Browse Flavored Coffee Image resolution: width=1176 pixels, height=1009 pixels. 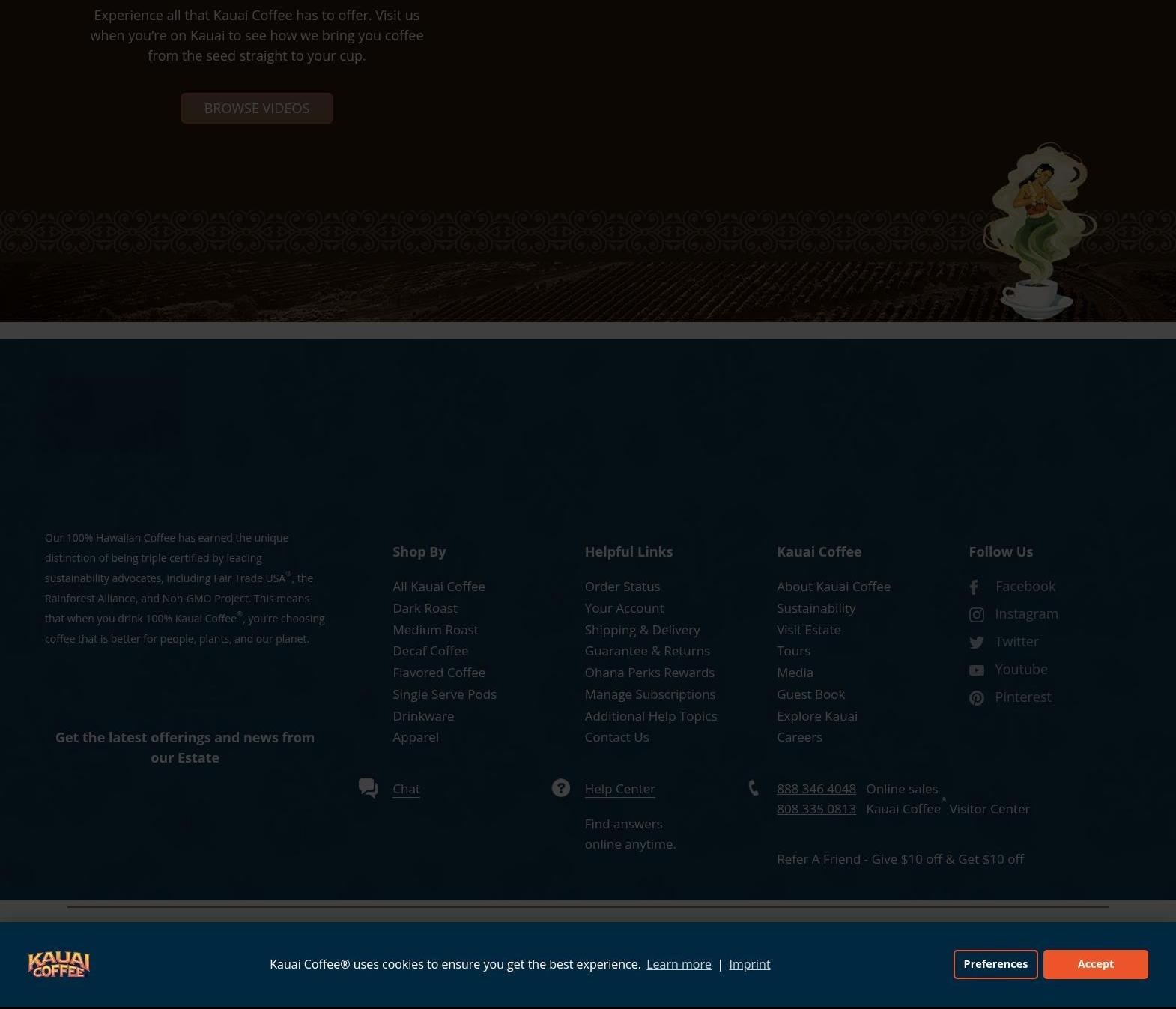pos(439,673)
